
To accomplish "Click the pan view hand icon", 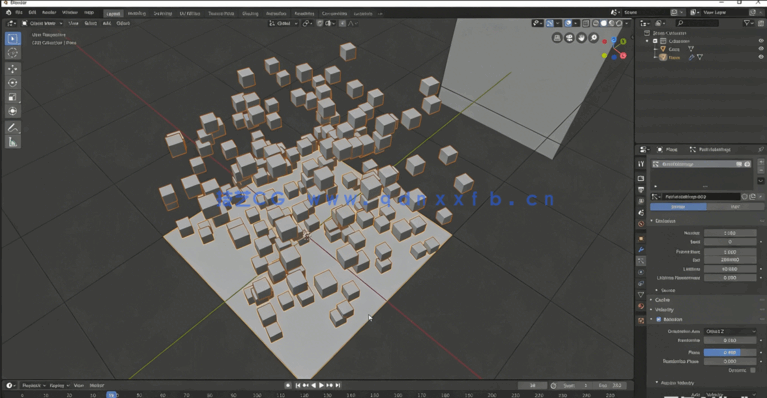I will (x=581, y=38).
